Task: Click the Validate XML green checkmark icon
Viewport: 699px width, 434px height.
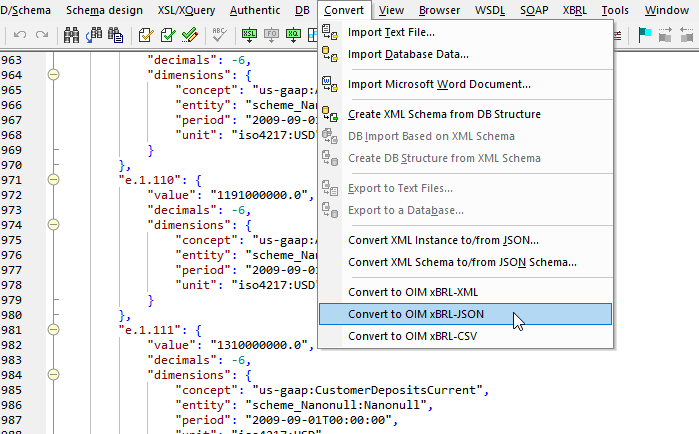Action: 168,35
